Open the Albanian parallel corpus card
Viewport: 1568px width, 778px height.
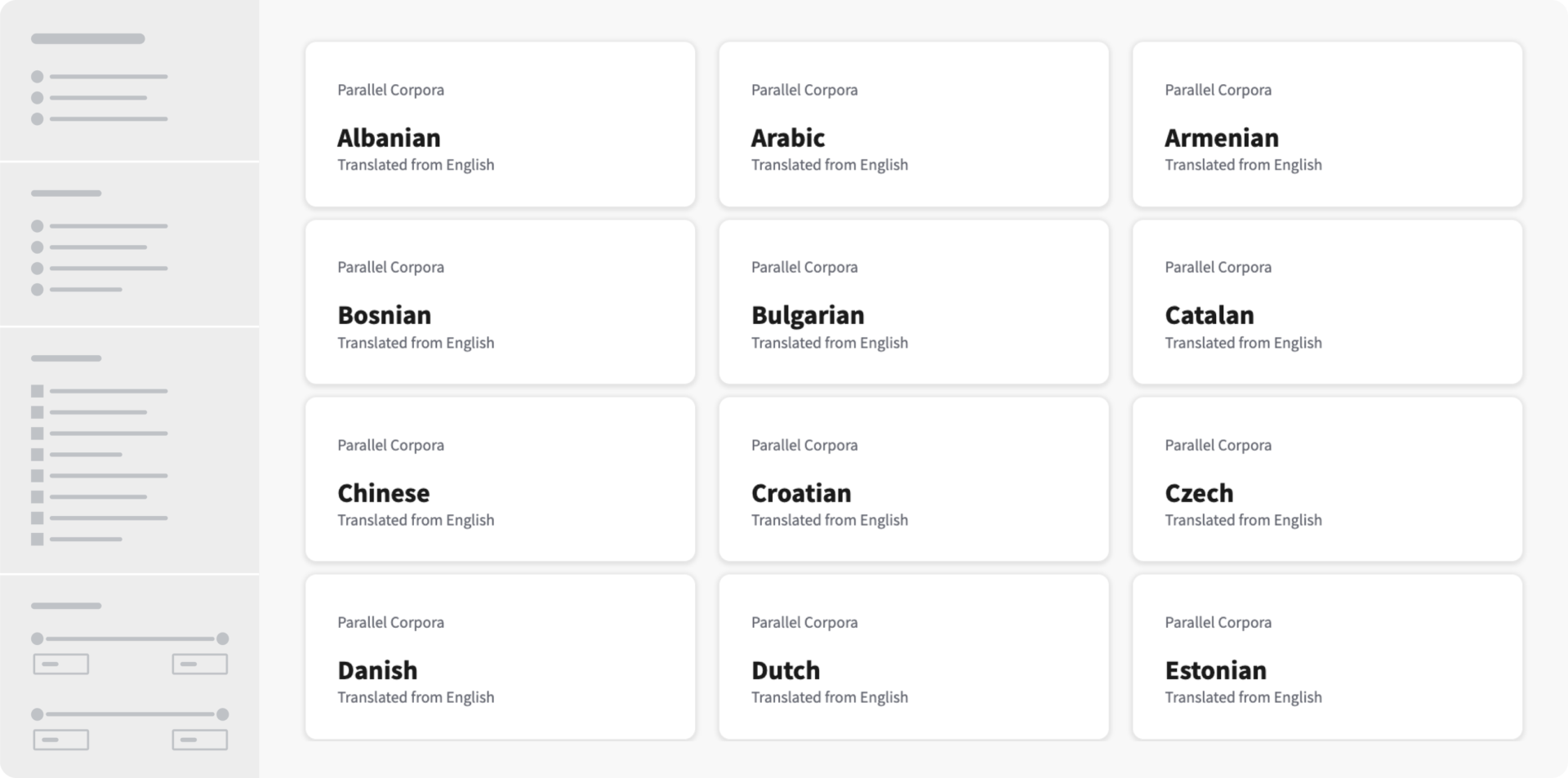pos(500,124)
